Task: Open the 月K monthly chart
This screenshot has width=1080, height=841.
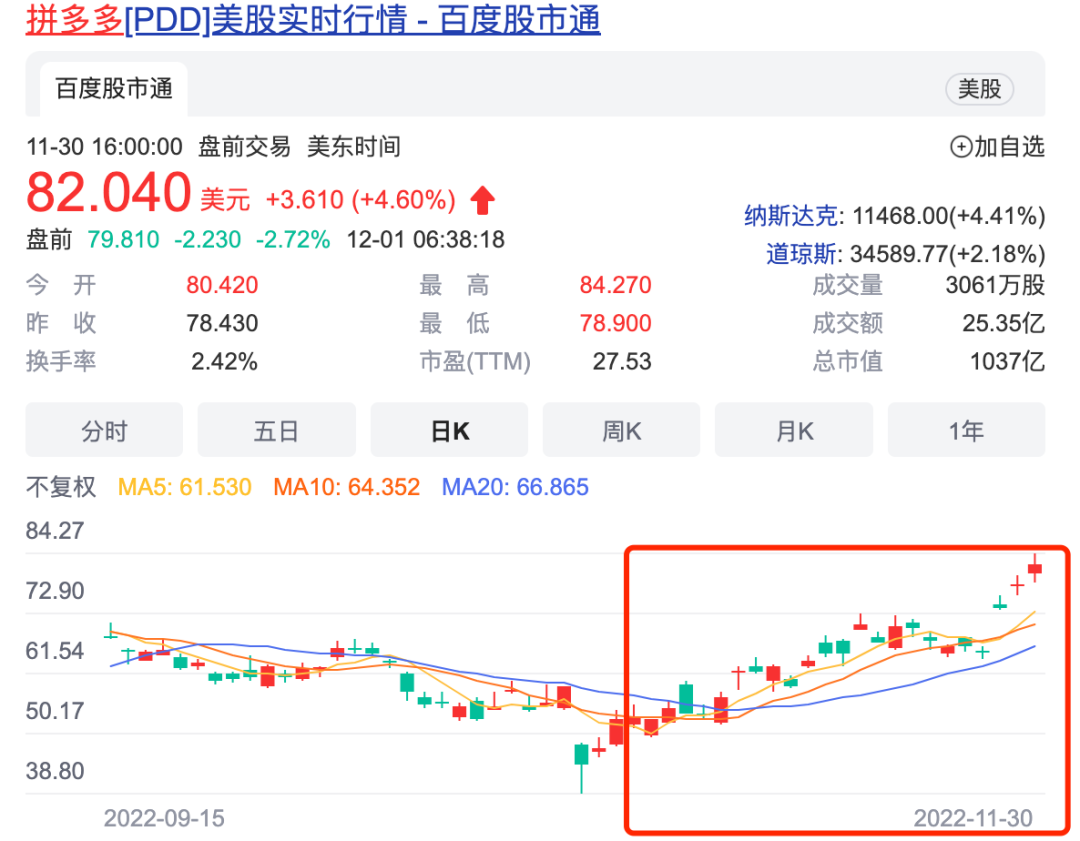Action: 793,429
